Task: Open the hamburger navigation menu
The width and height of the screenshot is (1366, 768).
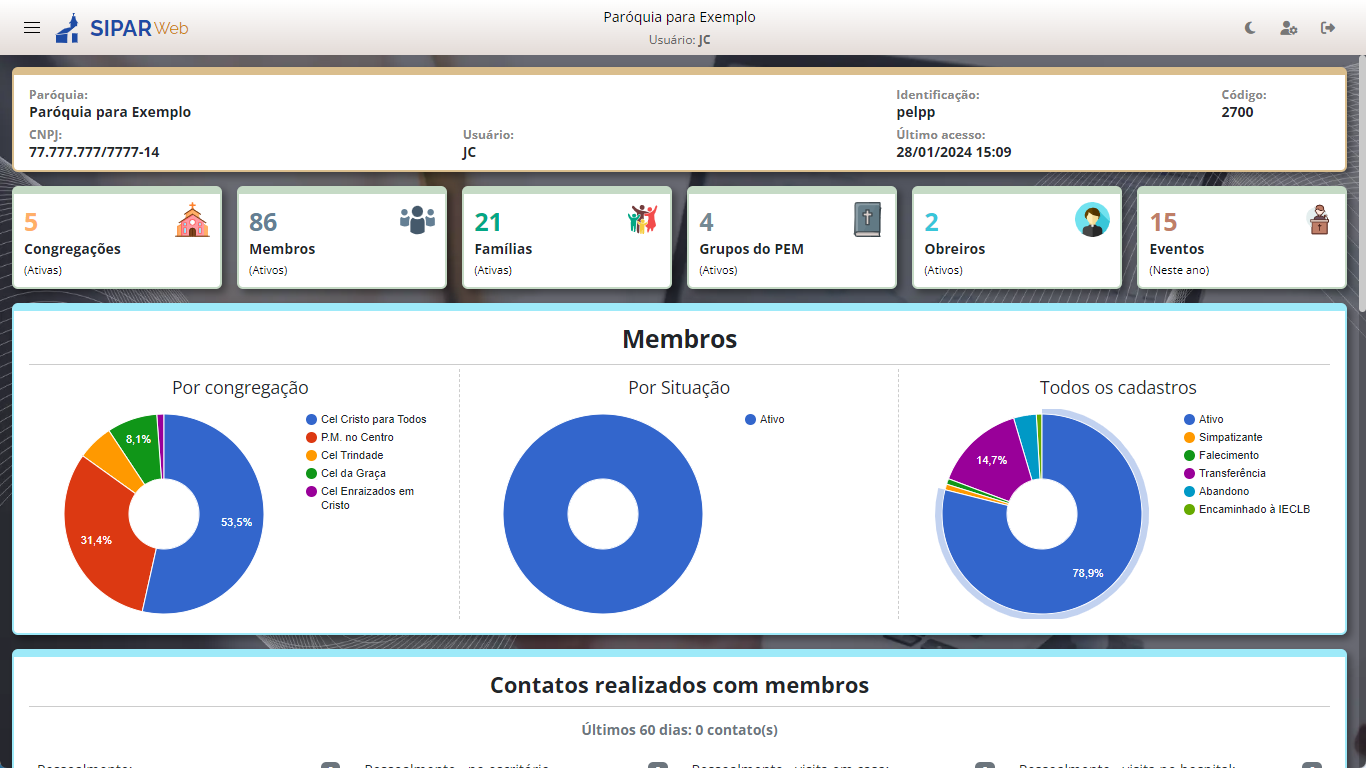Action: (x=32, y=28)
